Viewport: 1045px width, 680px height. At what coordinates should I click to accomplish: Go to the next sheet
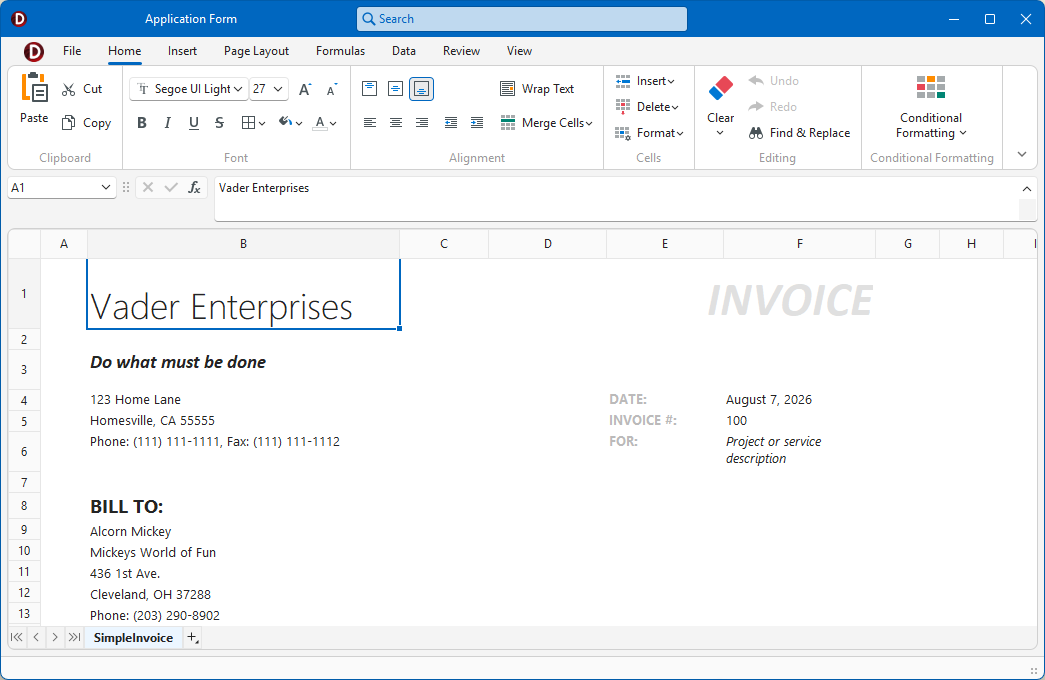pyautogui.click(x=55, y=637)
